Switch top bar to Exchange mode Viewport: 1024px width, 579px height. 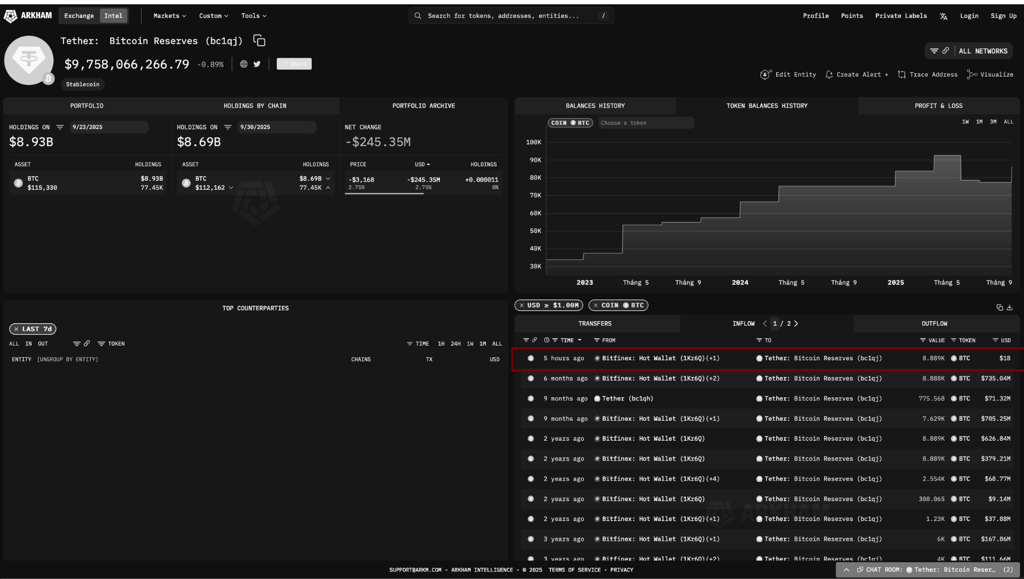(79, 16)
